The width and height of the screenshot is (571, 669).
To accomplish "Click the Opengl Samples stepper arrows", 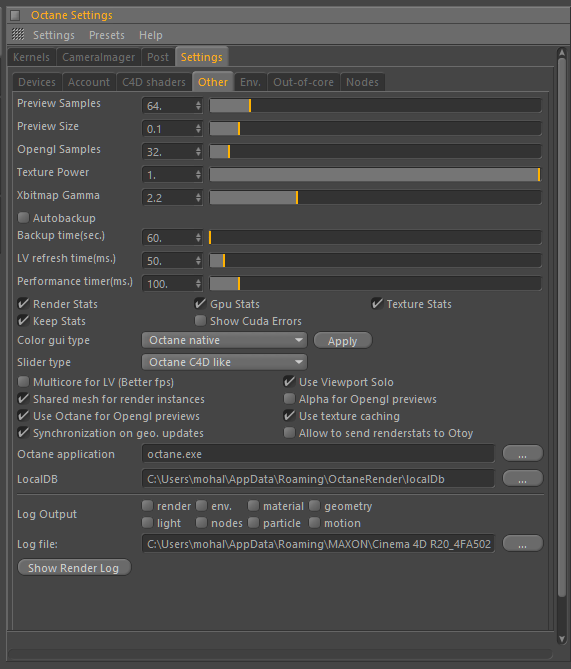I will [198, 152].
